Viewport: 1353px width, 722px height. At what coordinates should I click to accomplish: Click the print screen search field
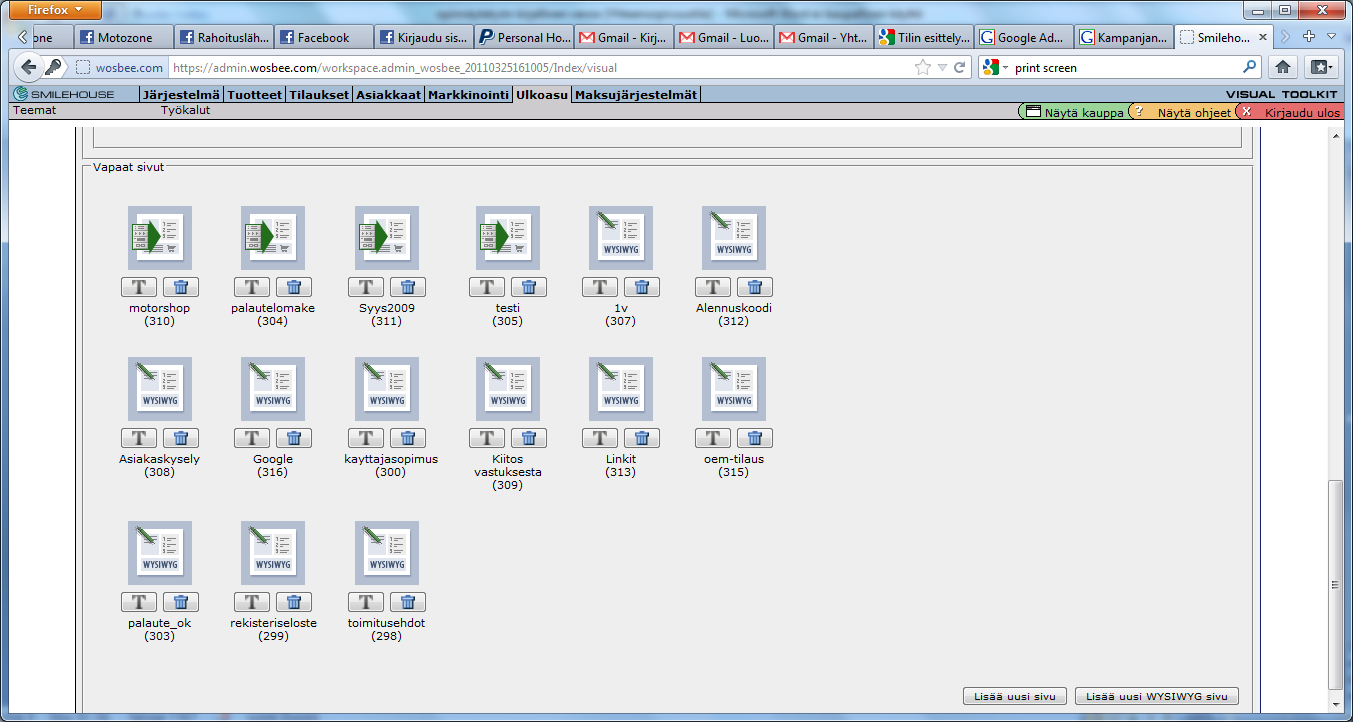[1127, 68]
